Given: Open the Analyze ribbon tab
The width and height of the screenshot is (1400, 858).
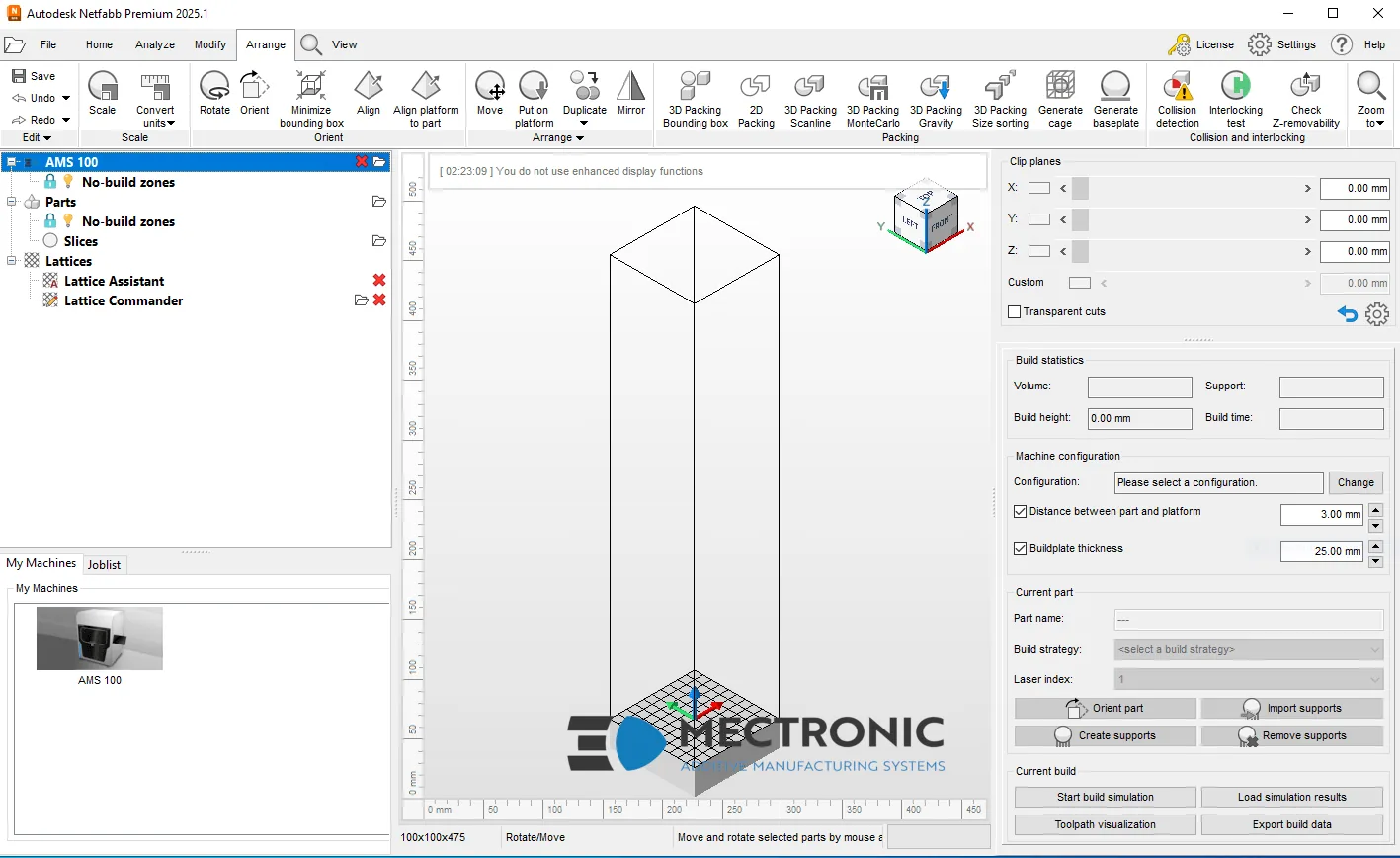Looking at the screenshot, I should point(155,44).
